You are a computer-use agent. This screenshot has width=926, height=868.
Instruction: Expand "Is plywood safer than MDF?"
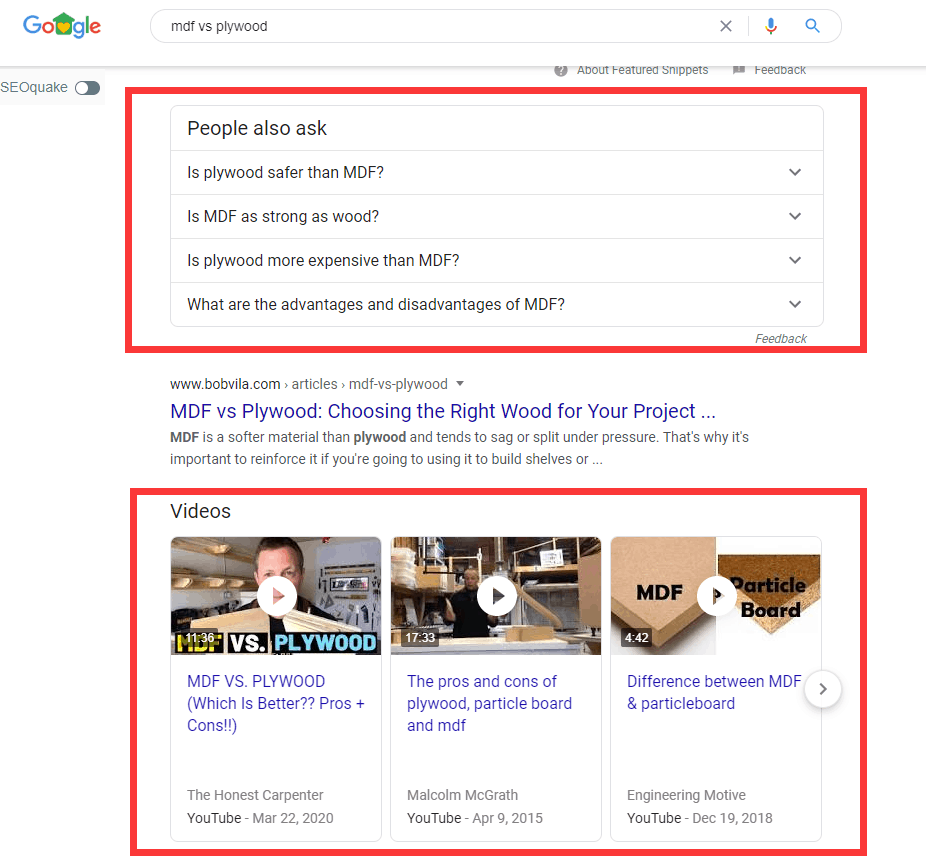click(x=497, y=172)
